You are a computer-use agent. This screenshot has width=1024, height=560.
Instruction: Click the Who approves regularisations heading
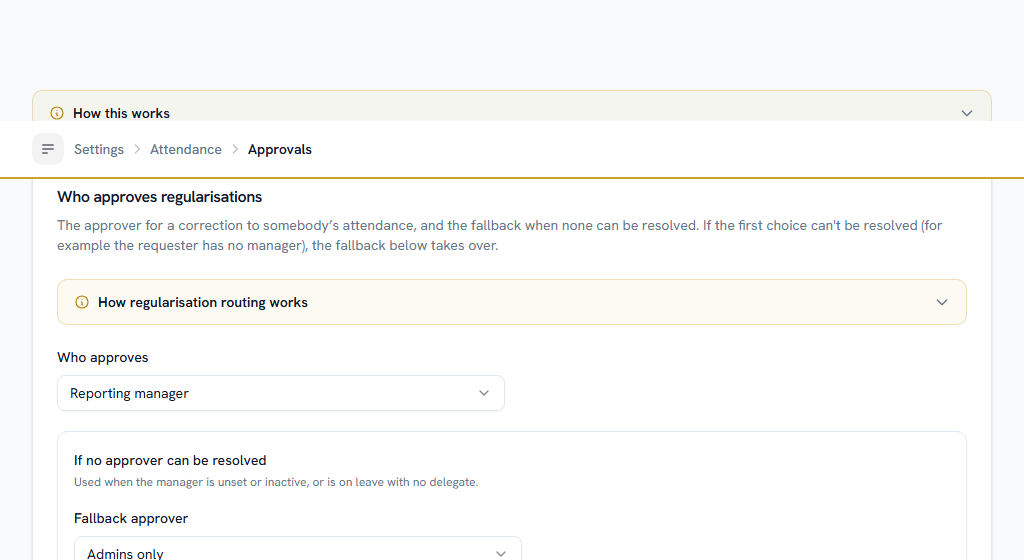pos(159,197)
